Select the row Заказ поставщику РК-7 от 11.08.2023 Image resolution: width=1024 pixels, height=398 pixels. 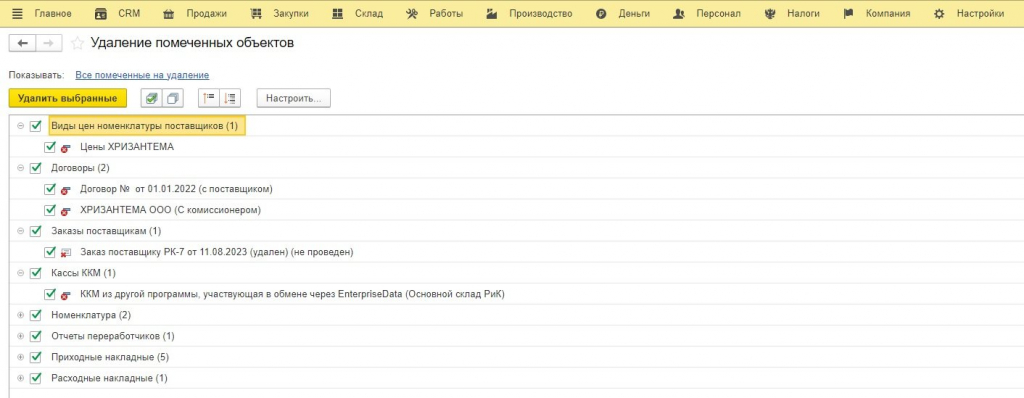tap(217, 252)
